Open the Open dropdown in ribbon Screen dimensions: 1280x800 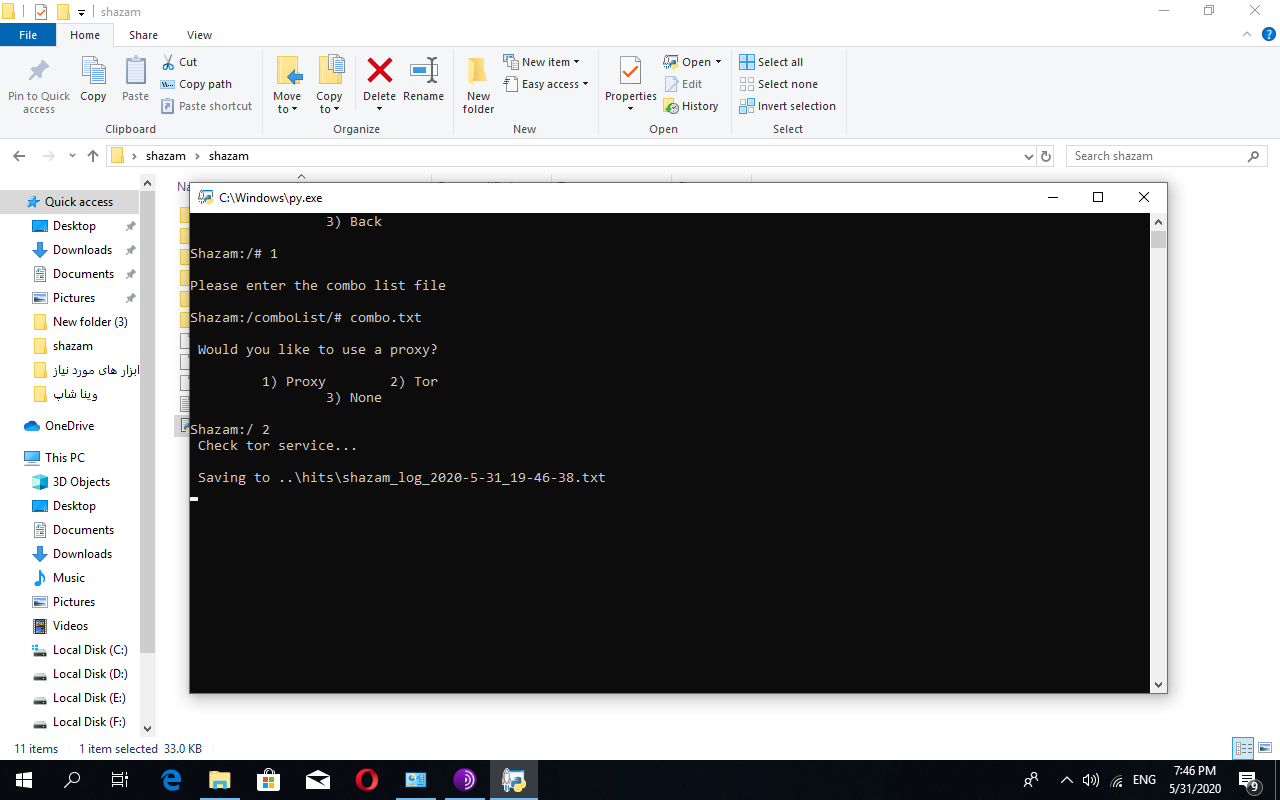[692, 62]
